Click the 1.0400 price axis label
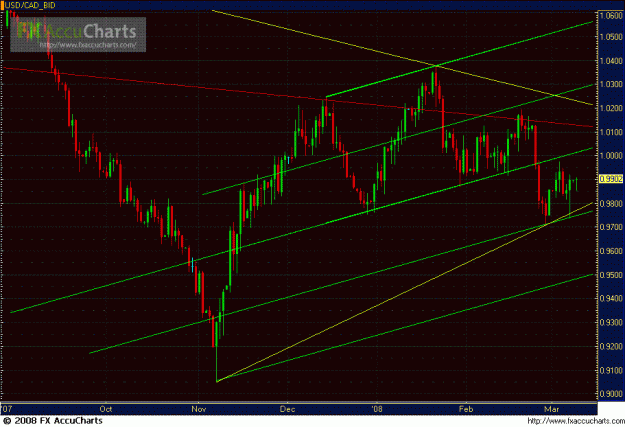This screenshot has width=625, height=427. [611, 61]
